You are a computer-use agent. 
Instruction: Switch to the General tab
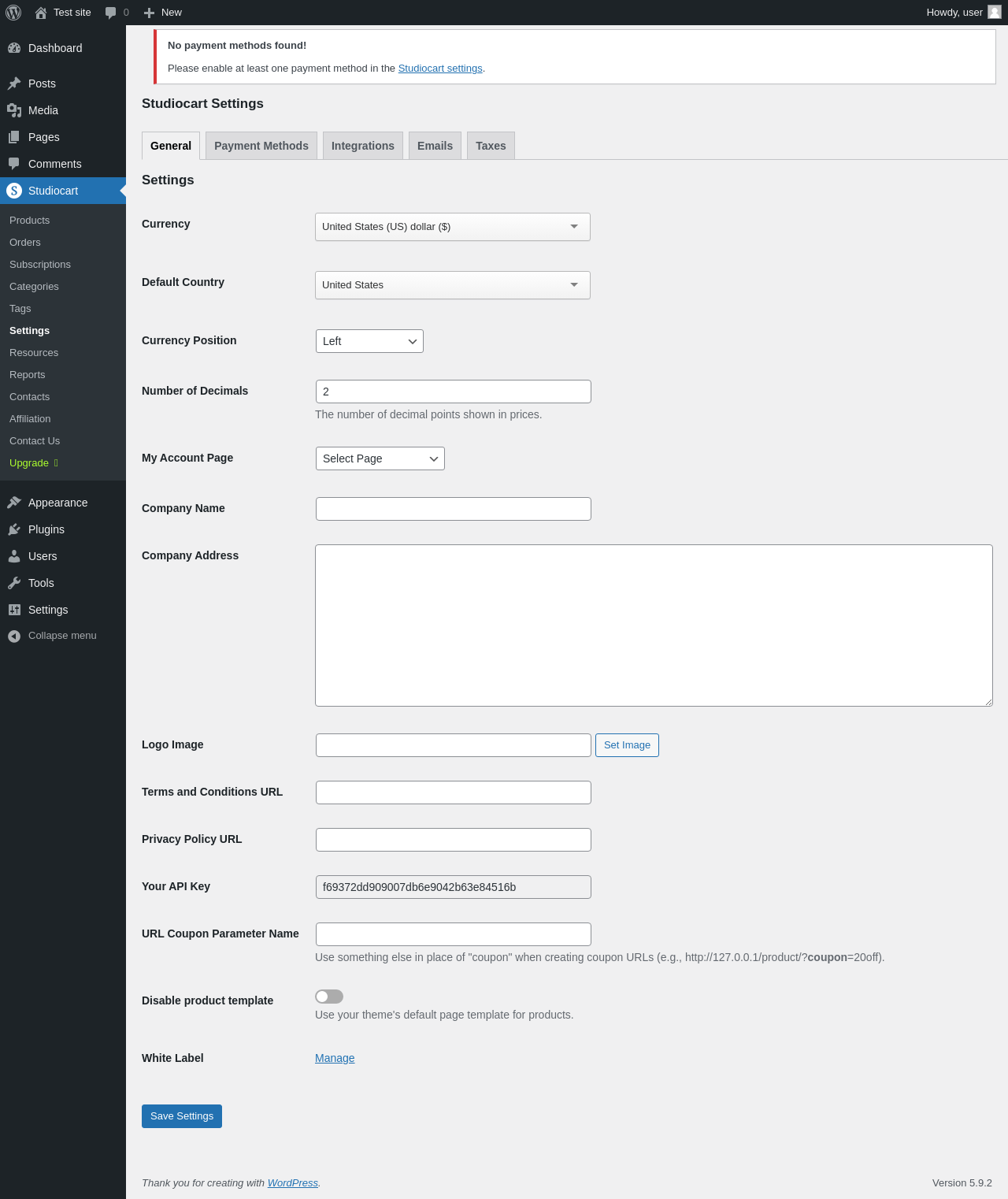[x=171, y=146]
